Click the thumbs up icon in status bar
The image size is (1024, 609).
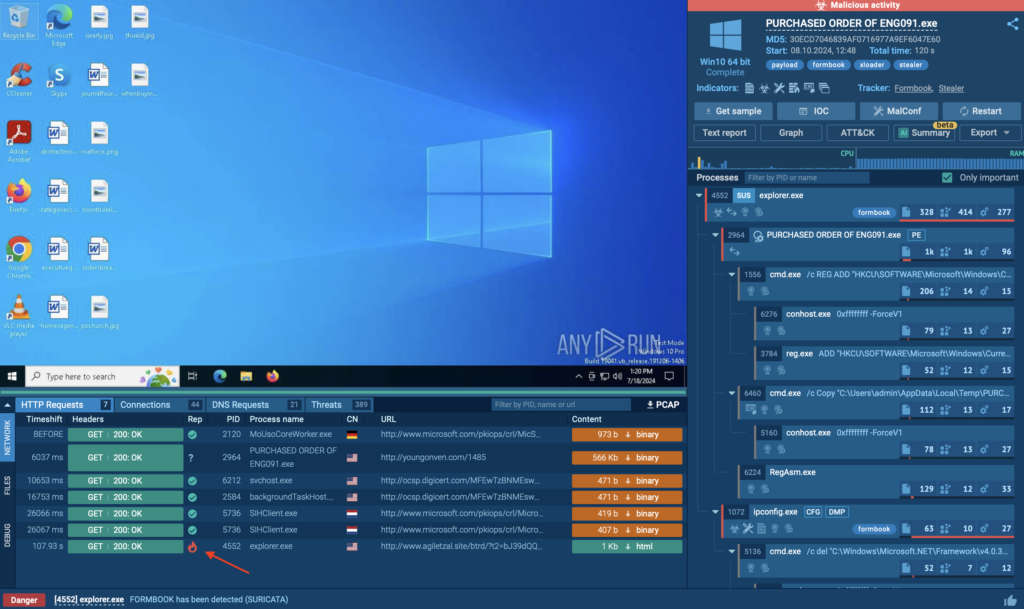1010,600
